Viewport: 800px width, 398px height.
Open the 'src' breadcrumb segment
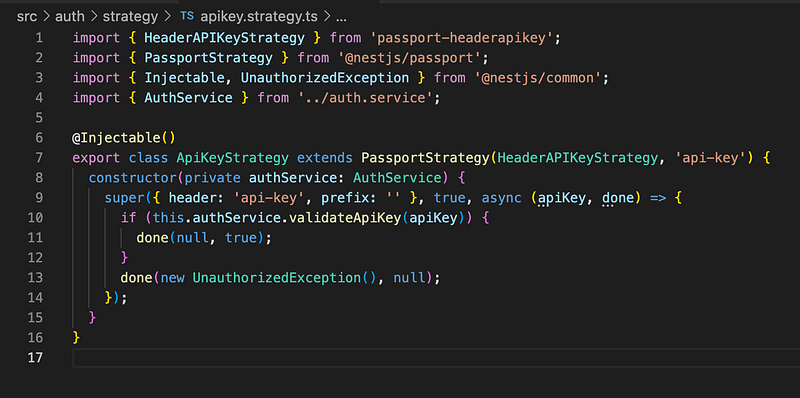tap(27, 17)
